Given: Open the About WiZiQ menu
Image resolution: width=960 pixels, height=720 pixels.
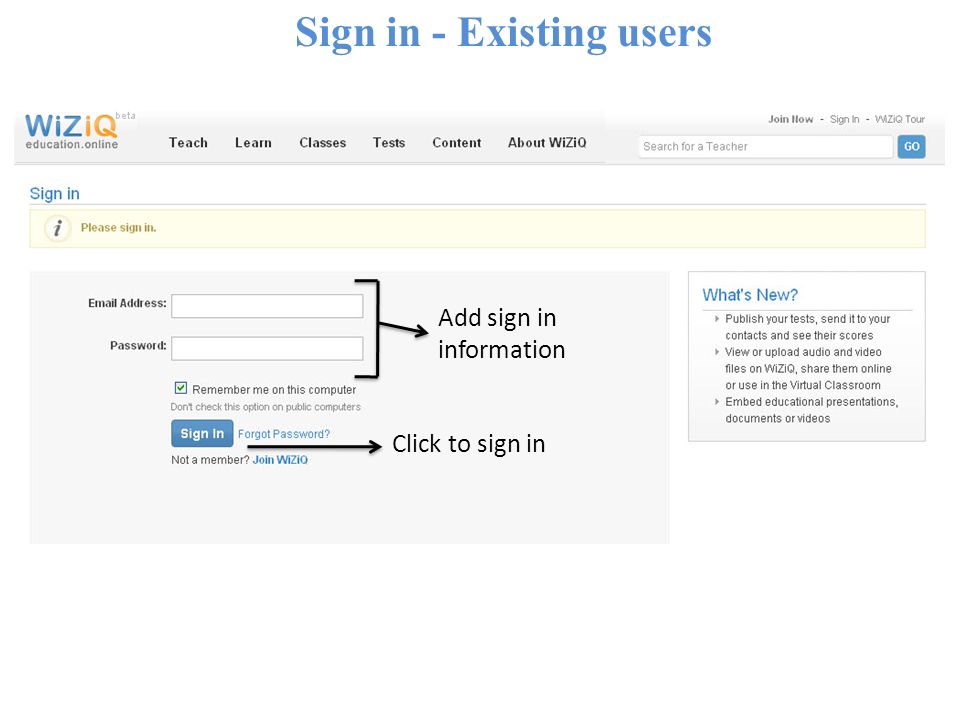Looking at the screenshot, I should [x=547, y=143].
